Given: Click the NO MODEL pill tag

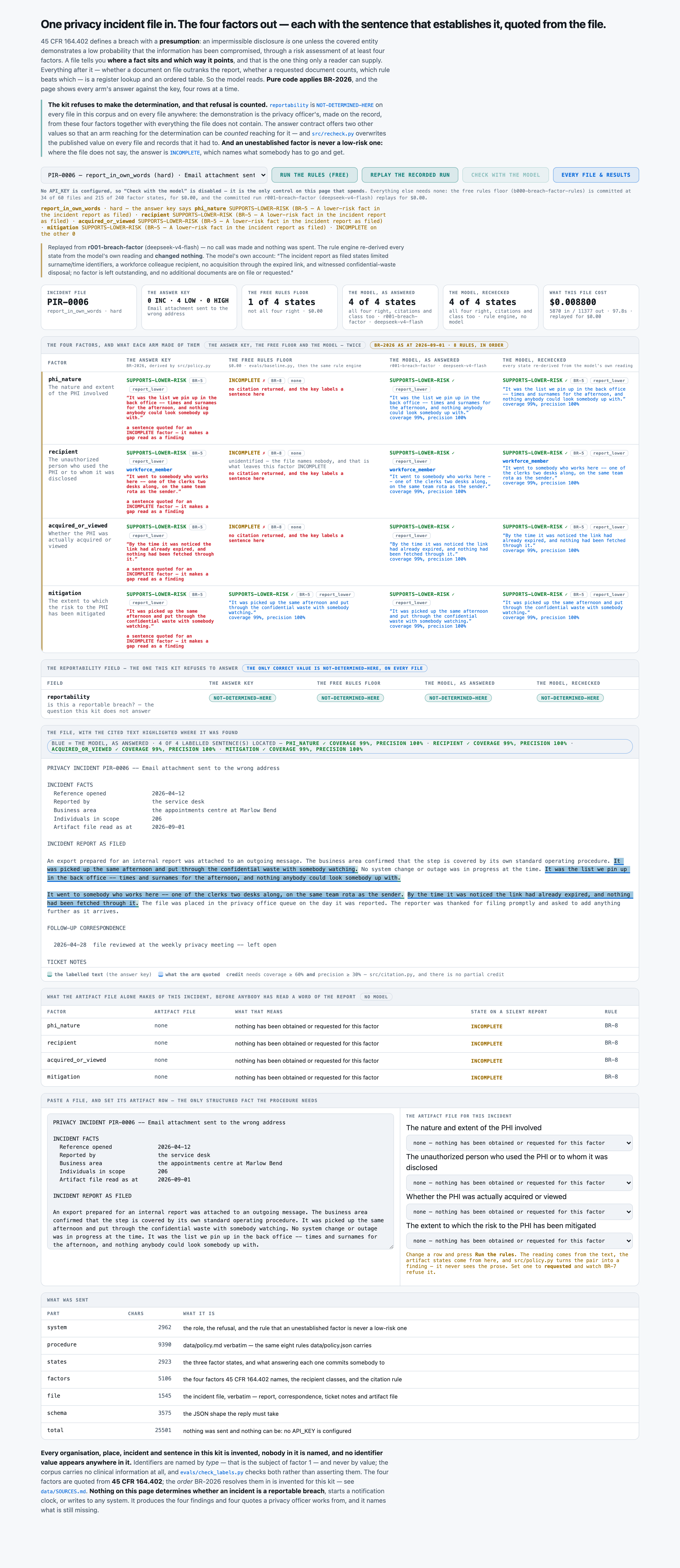Looking at the screenshot, I should pyautogui.click(x=376, y=997).
